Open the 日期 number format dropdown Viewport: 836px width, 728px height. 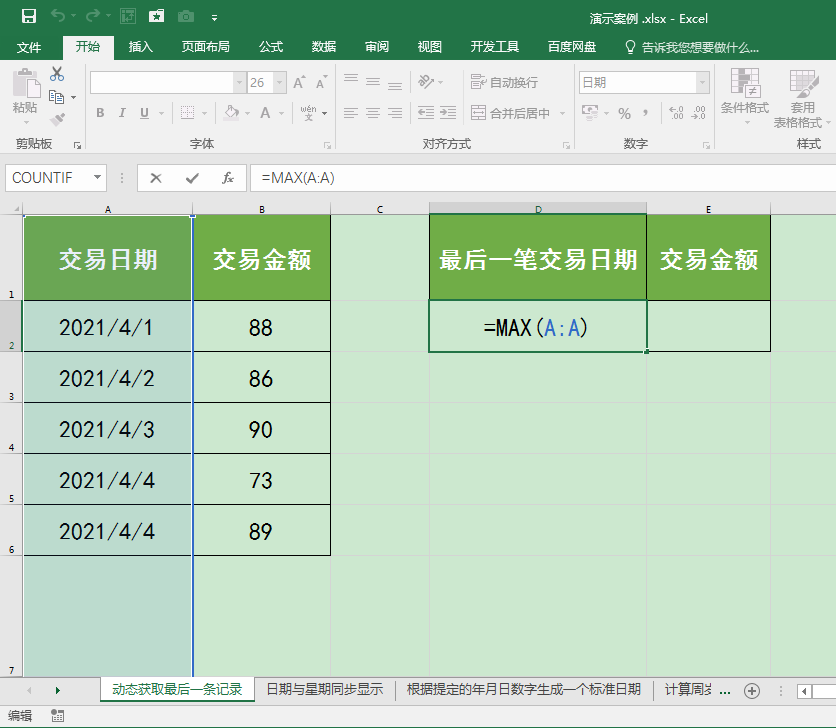[x=703, y=83]
